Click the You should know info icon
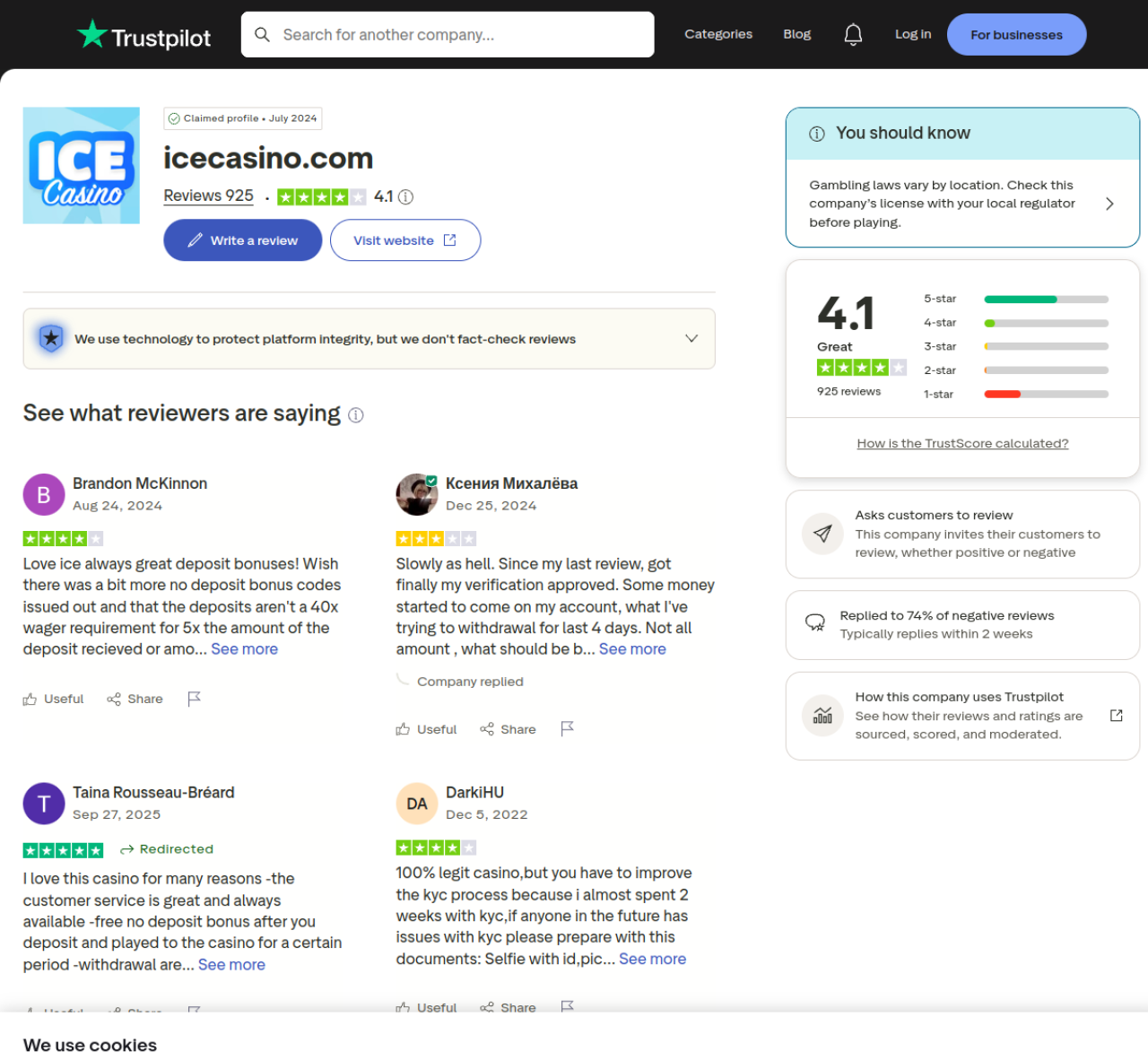This screenshot has height=1052, width=1148. coord(817,134)
